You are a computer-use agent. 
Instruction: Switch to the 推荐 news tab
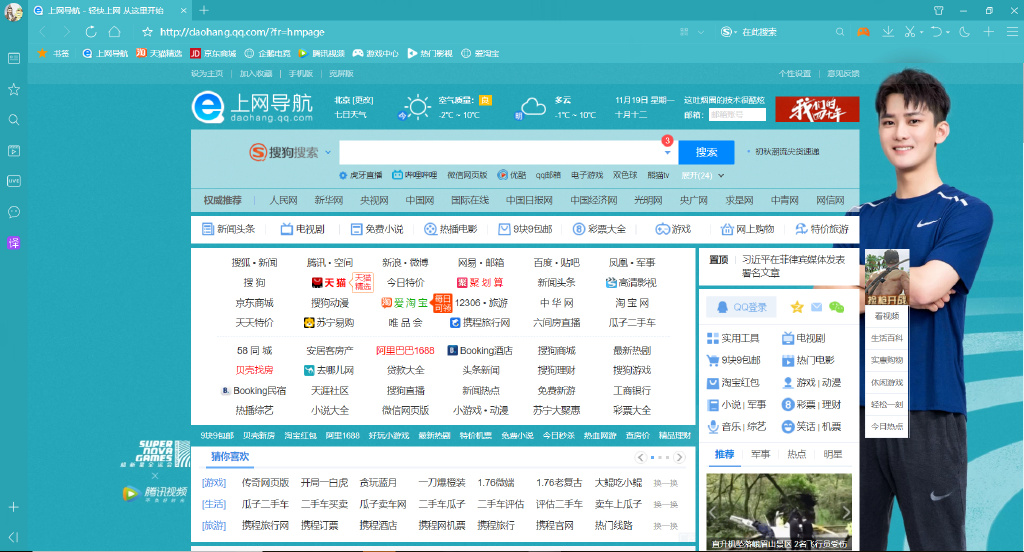pos(724,454)
